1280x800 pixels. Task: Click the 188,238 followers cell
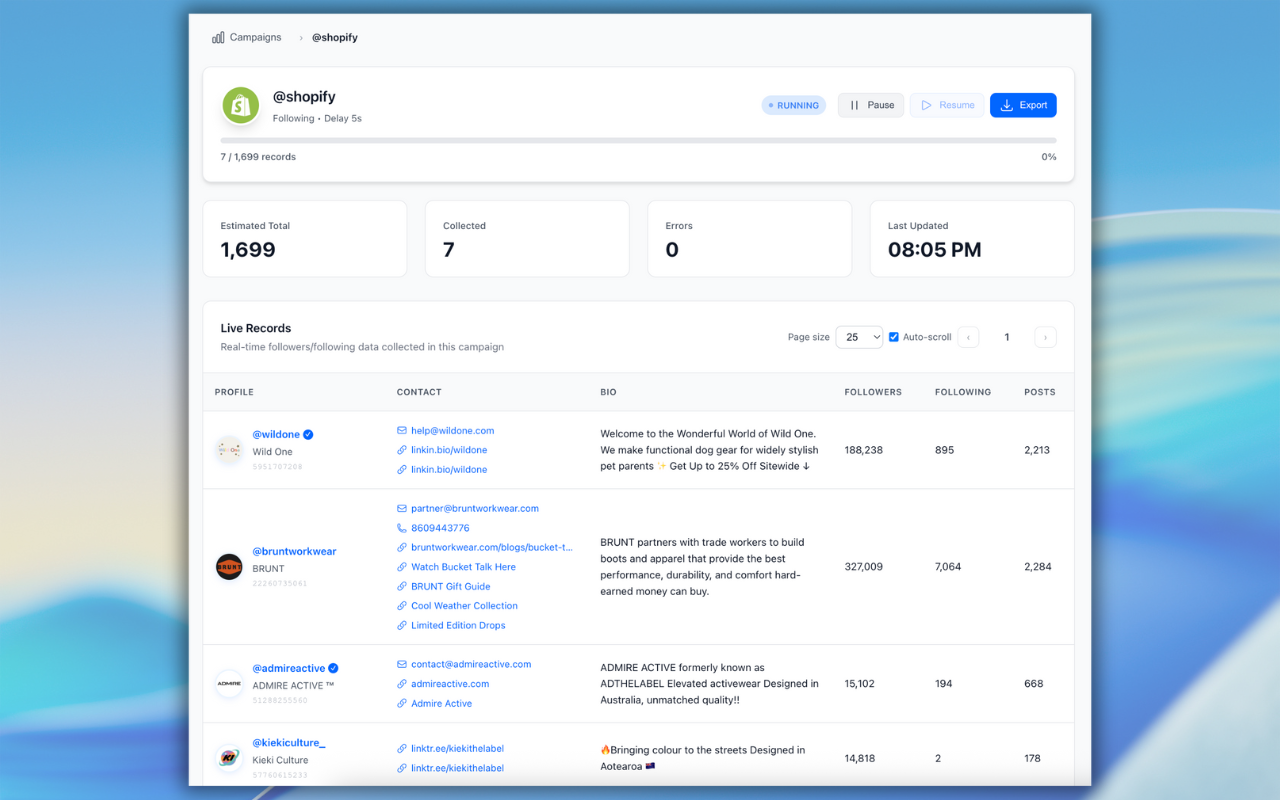click(864, 450)
